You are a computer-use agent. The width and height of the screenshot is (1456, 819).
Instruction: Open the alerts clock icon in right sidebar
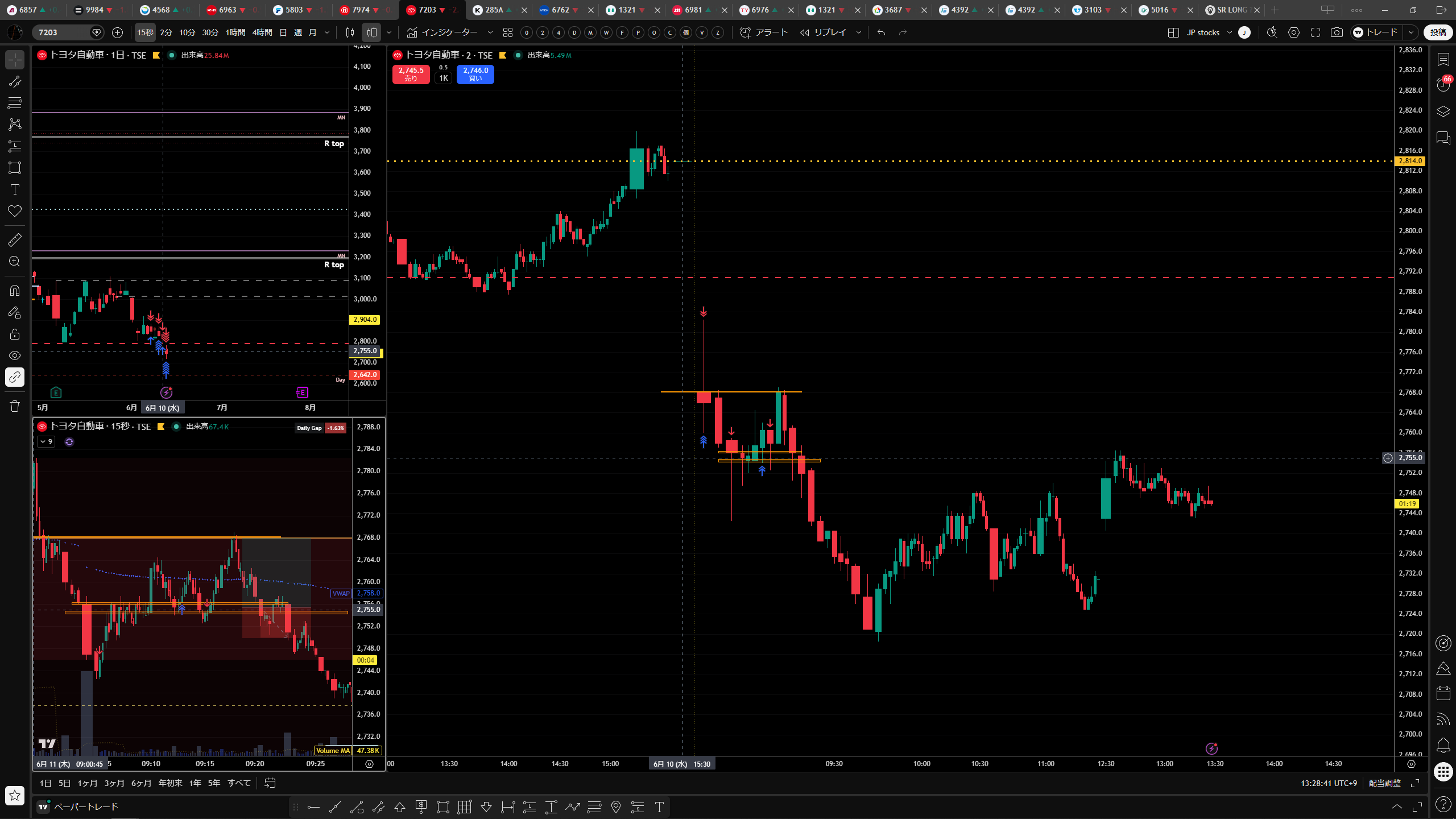pyautogui.click(x=1443, y=84)
